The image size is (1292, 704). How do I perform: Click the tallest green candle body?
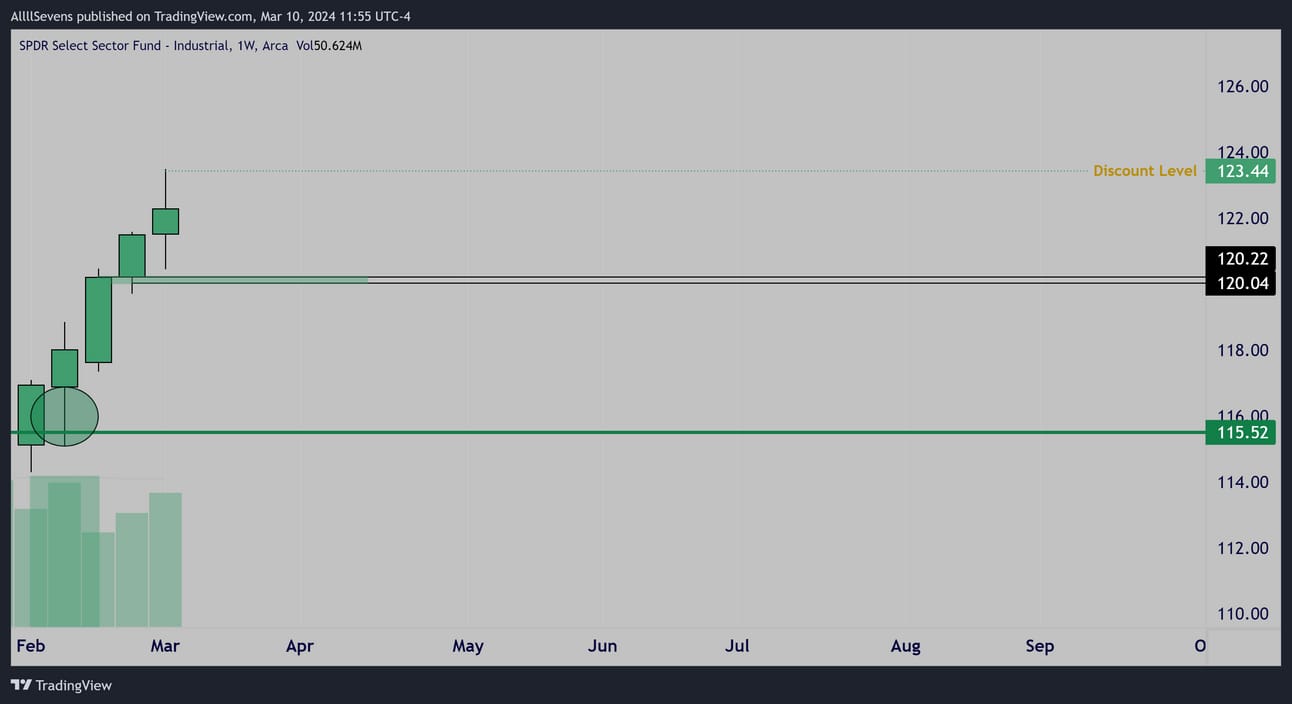[x=98, y=320]
